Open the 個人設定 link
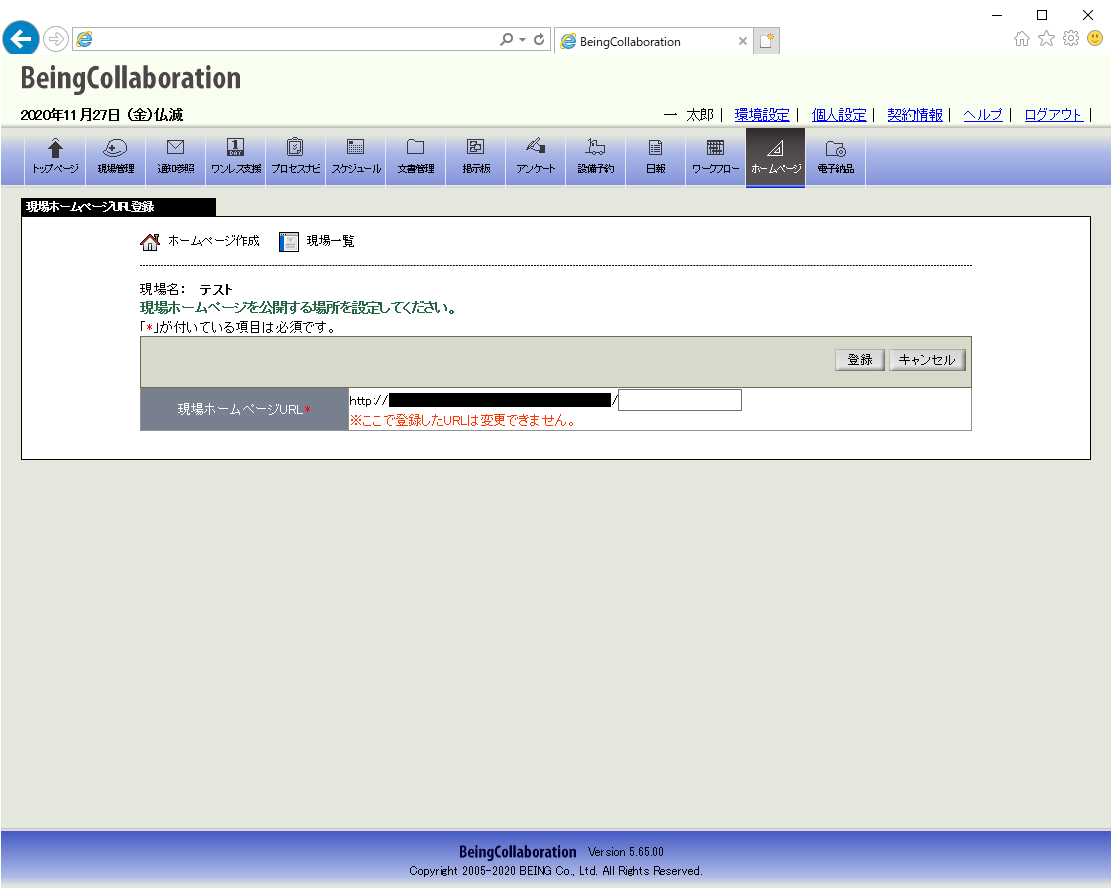The image size is (1111, 888). [x=839, y=115]
